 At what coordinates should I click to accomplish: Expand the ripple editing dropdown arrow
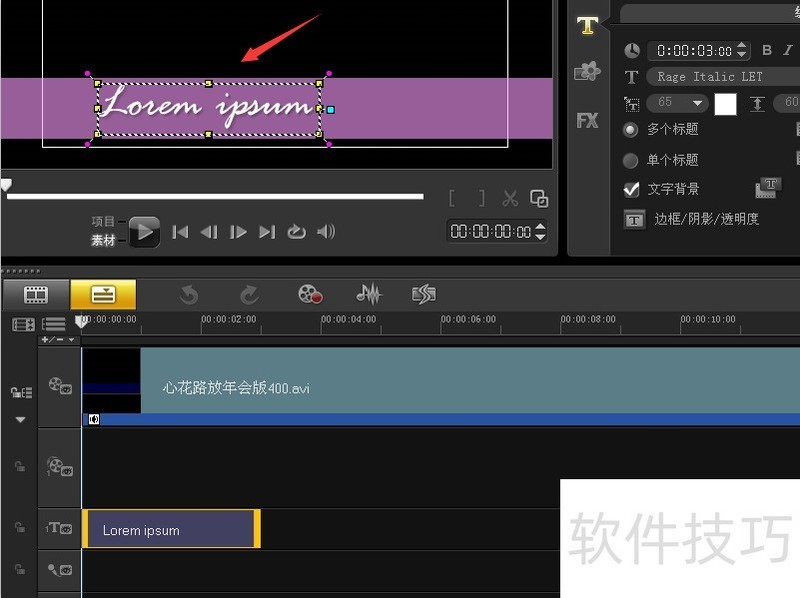(20, 420)
